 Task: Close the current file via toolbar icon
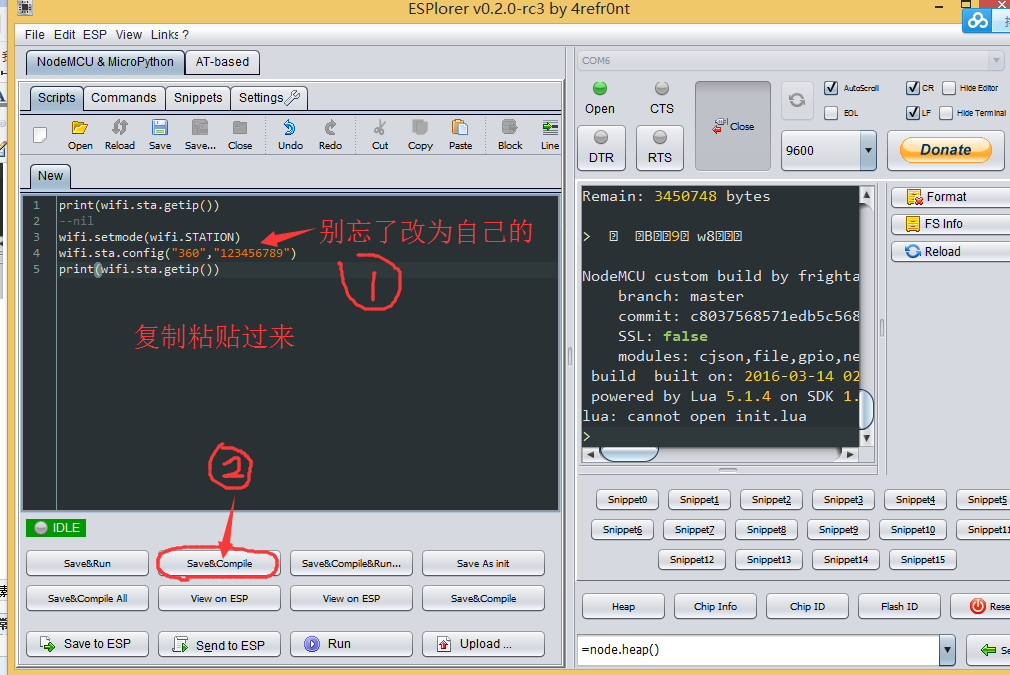point(240,135)
